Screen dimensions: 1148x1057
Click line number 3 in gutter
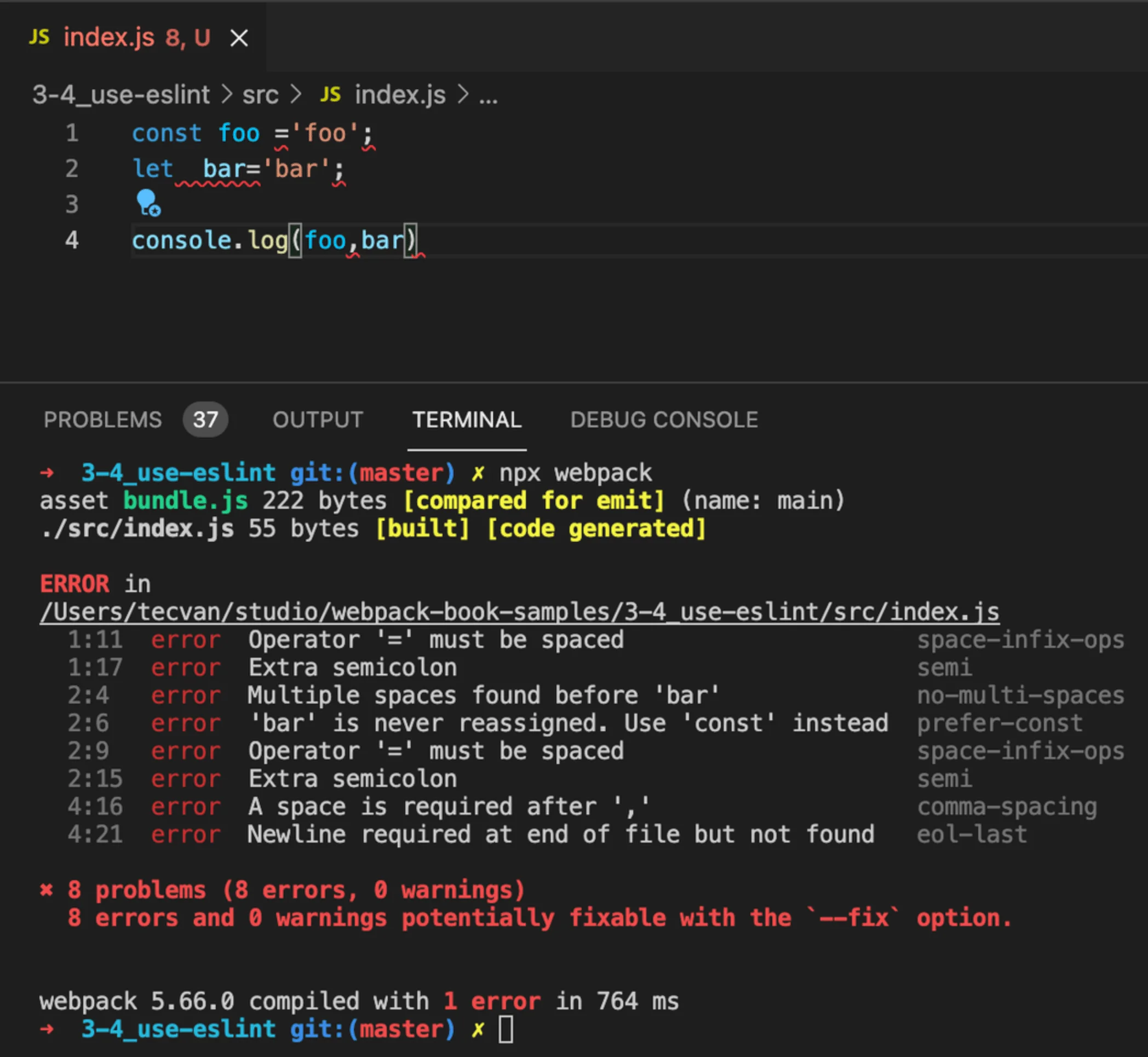72,204
